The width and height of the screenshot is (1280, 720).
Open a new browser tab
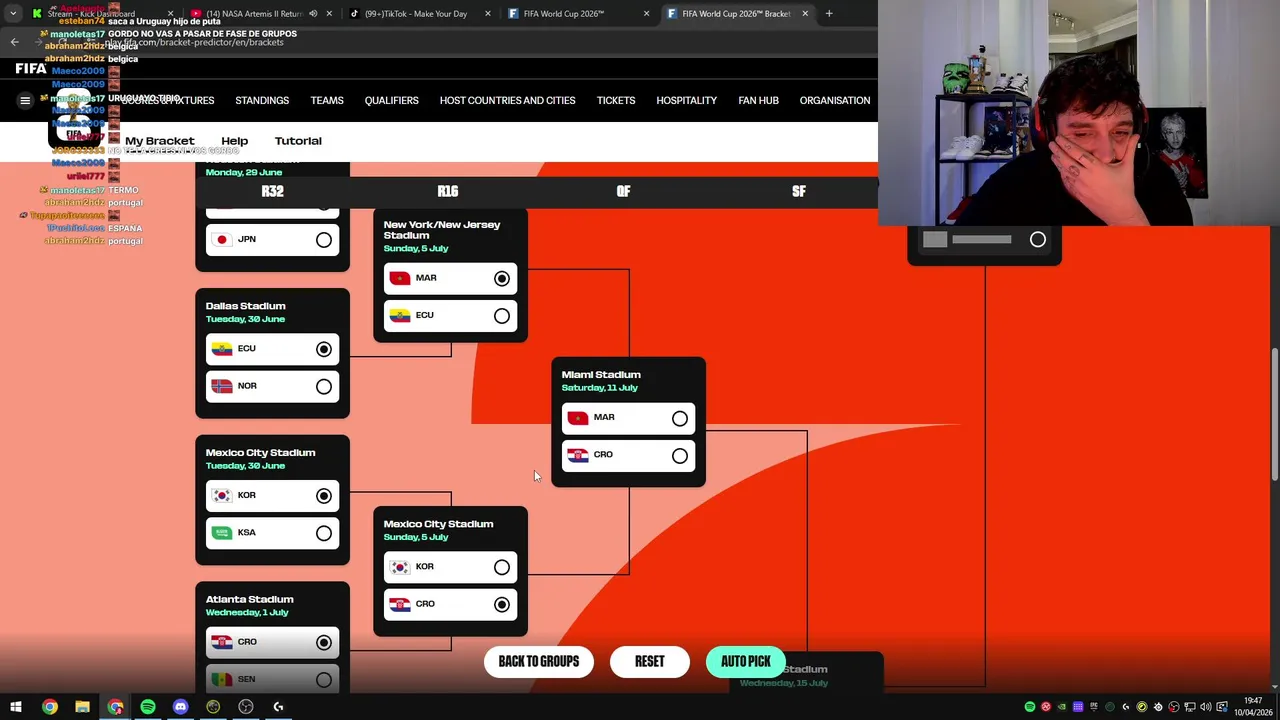829,13
